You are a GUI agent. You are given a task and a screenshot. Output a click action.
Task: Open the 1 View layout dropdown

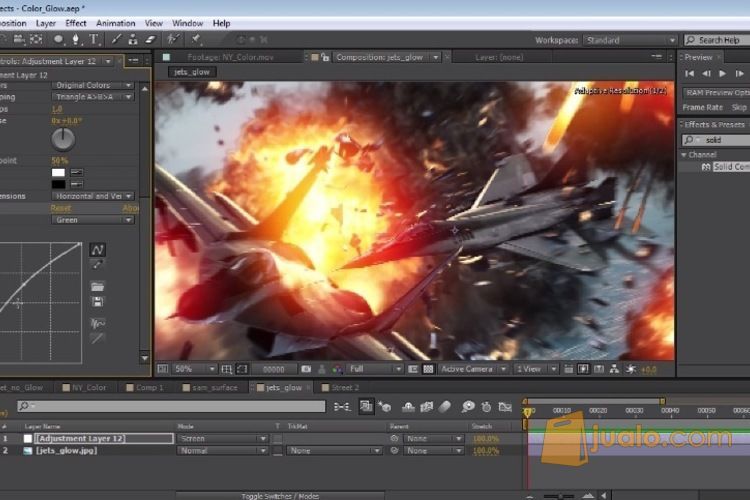(536, 369)
